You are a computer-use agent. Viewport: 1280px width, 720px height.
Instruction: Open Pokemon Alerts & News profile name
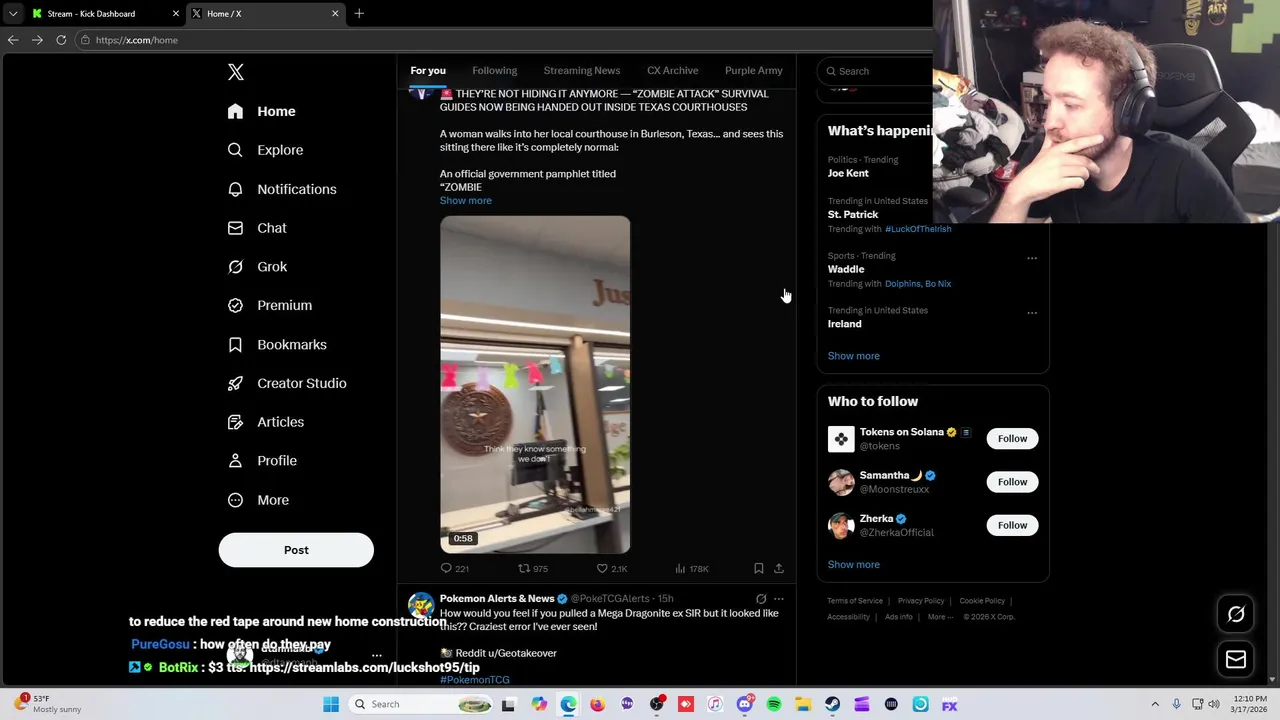tap(497, 599)
